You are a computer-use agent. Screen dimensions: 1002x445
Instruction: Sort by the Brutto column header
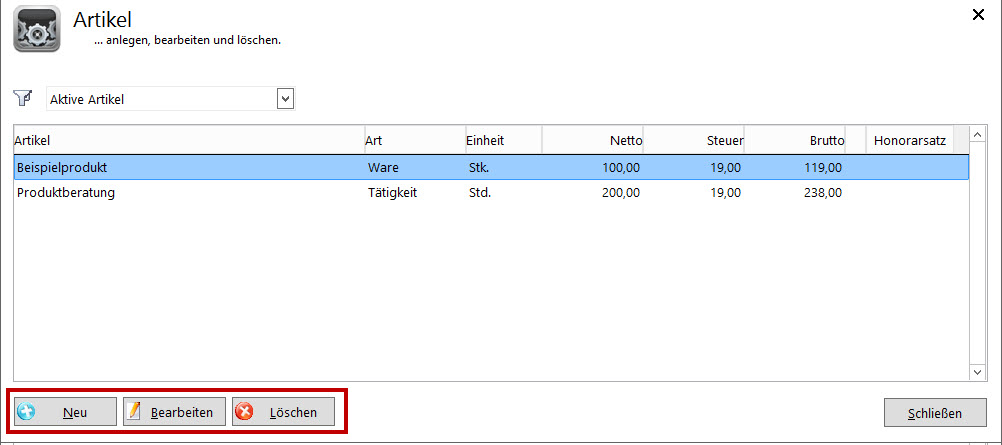795,141
